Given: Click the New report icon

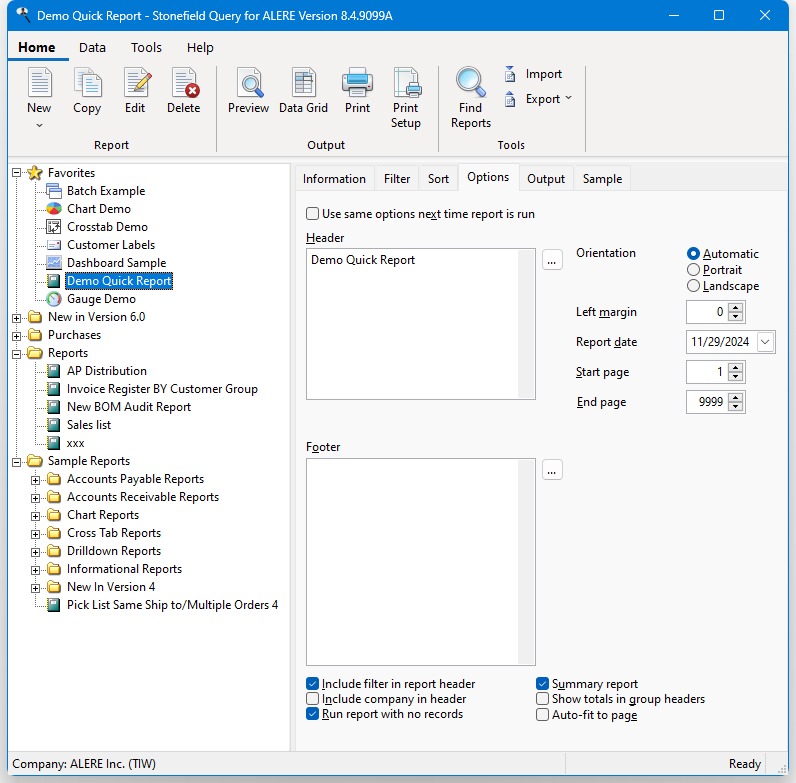Looking at the screenshot, I should [x=39, y=83].
